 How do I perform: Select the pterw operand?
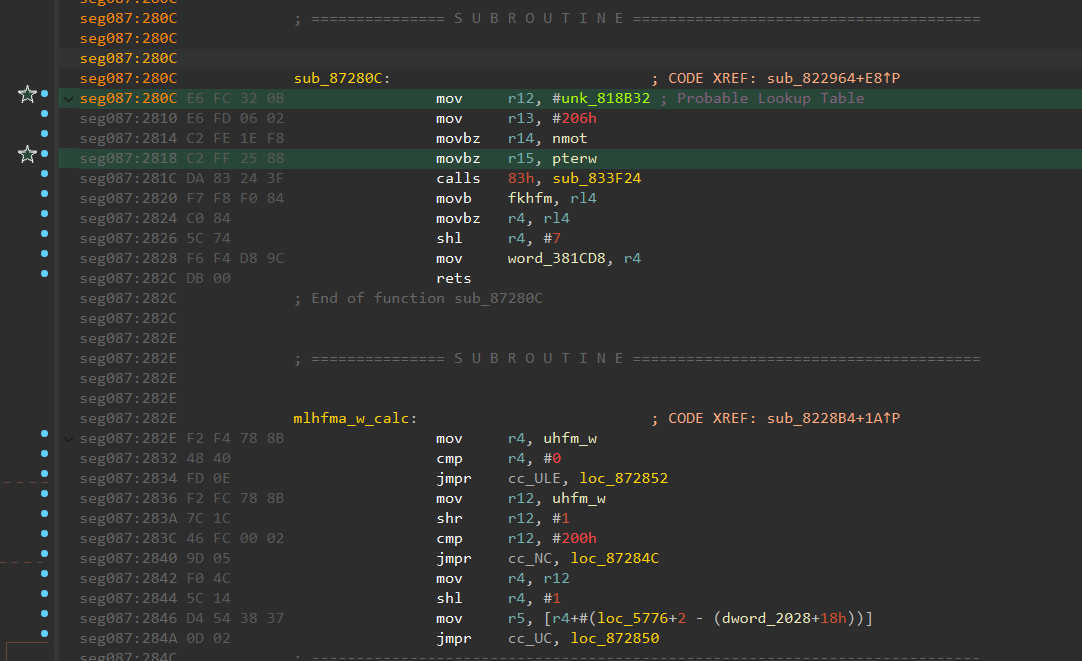[575, 158]
